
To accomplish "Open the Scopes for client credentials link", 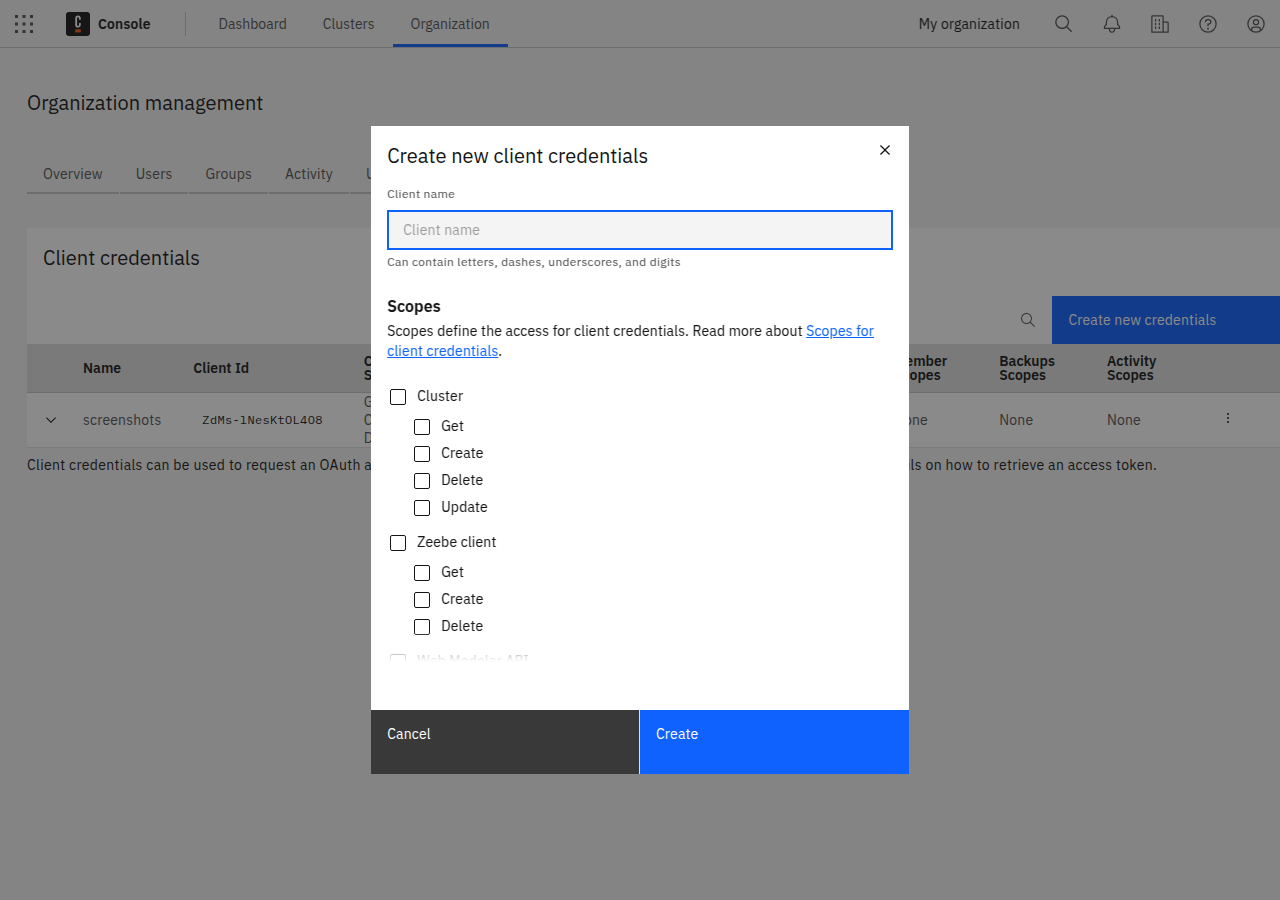I will pos(839,331).
